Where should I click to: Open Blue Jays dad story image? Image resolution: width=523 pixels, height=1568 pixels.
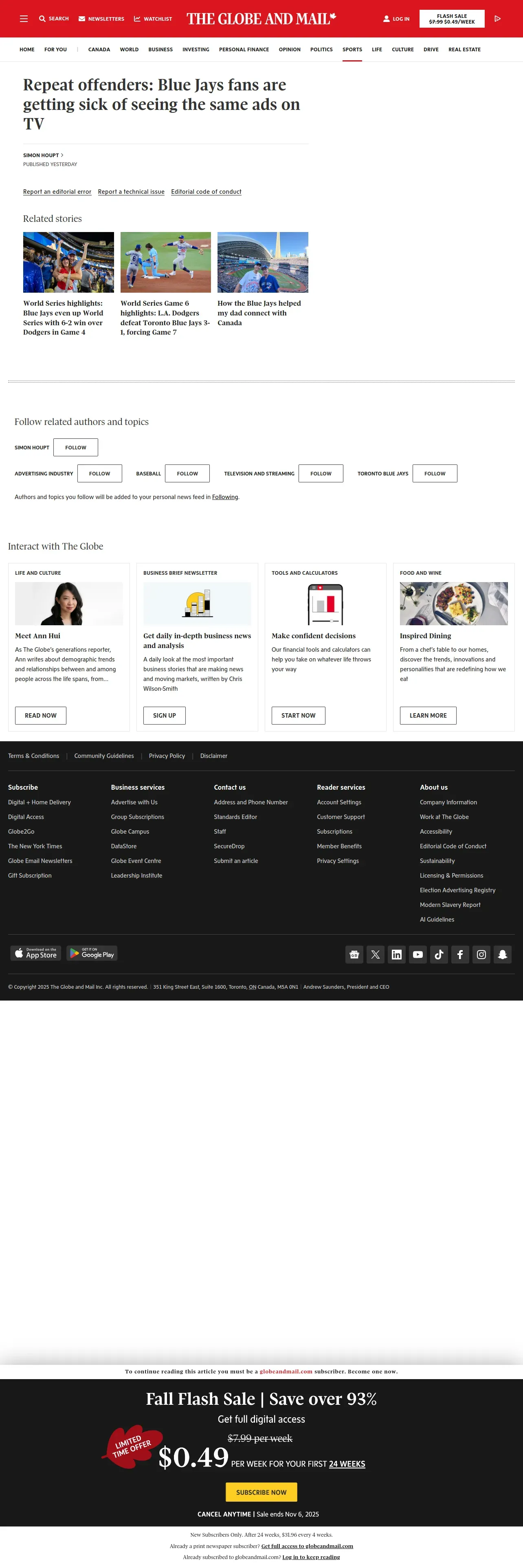(263, 262)
